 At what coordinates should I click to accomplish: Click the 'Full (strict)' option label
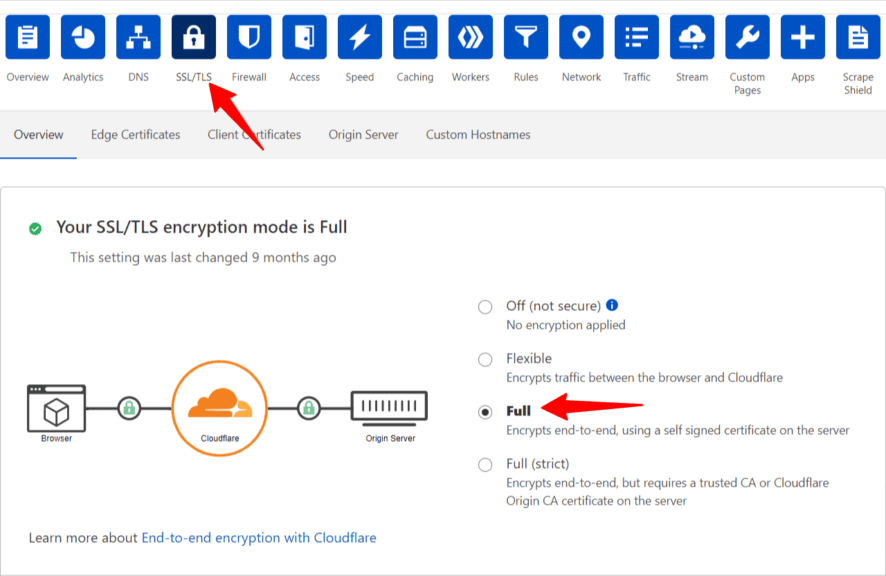538,464
